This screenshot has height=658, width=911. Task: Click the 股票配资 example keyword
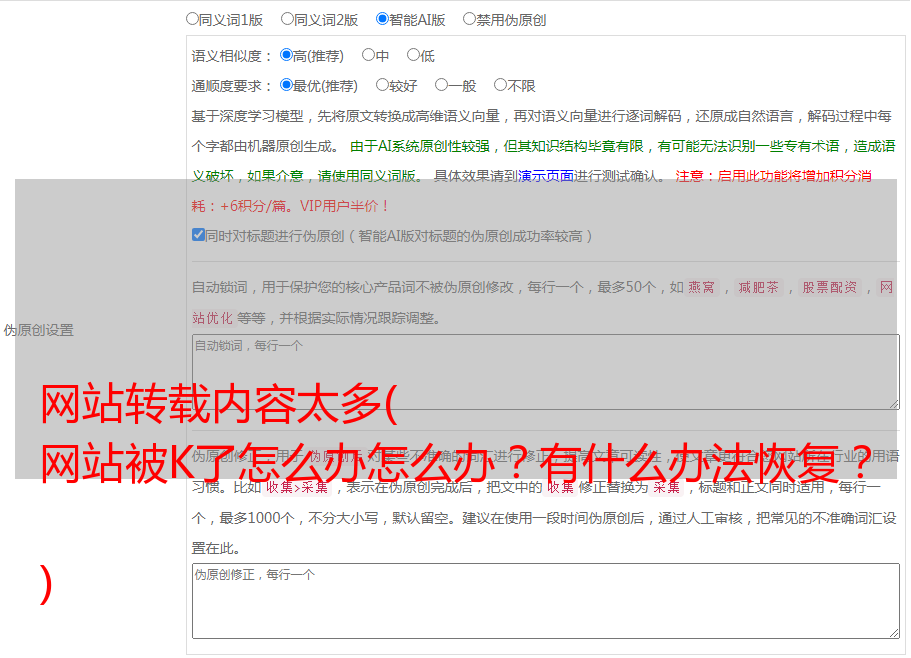[830, 287]
